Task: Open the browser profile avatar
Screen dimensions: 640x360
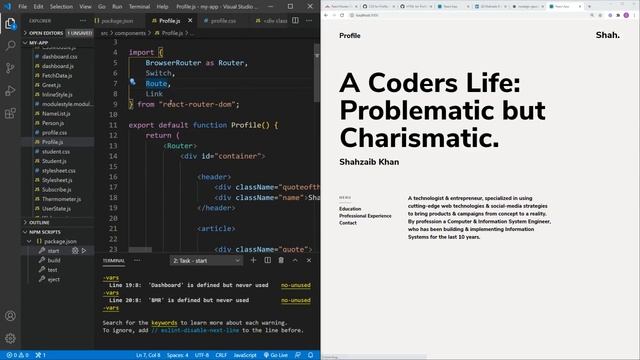Action: pos(626,15)
